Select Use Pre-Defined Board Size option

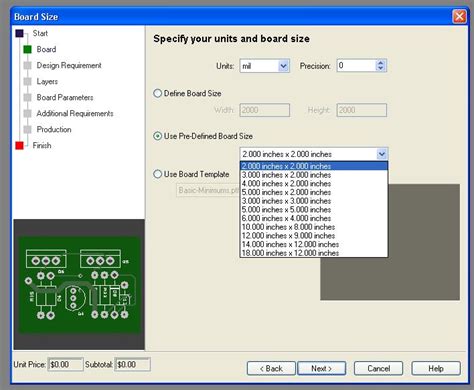point(158,136)
